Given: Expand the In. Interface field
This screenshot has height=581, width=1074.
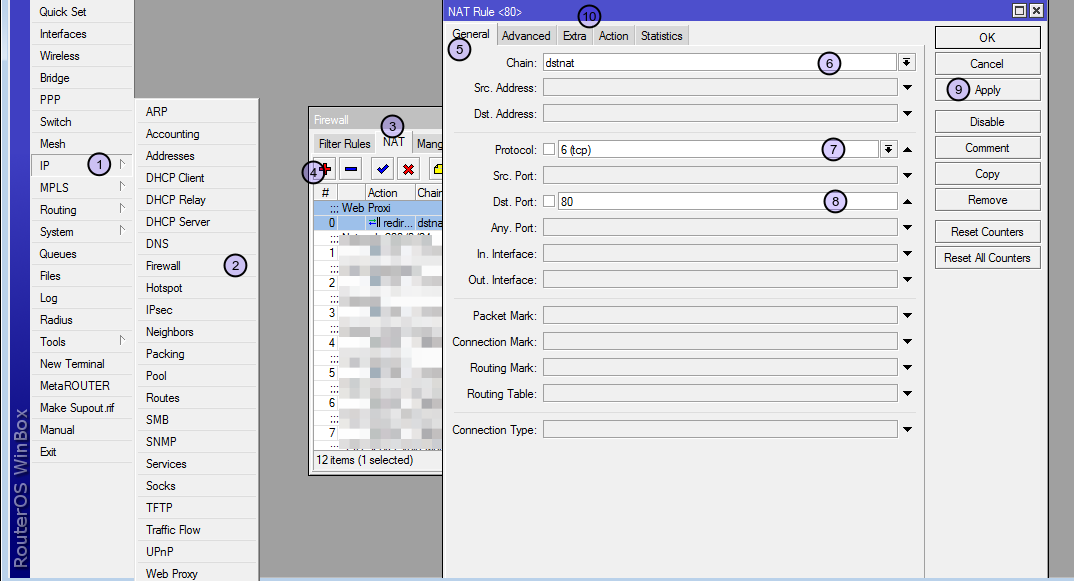Looking at the screenshot, I should pyautogui.click(x=907, y=254).
